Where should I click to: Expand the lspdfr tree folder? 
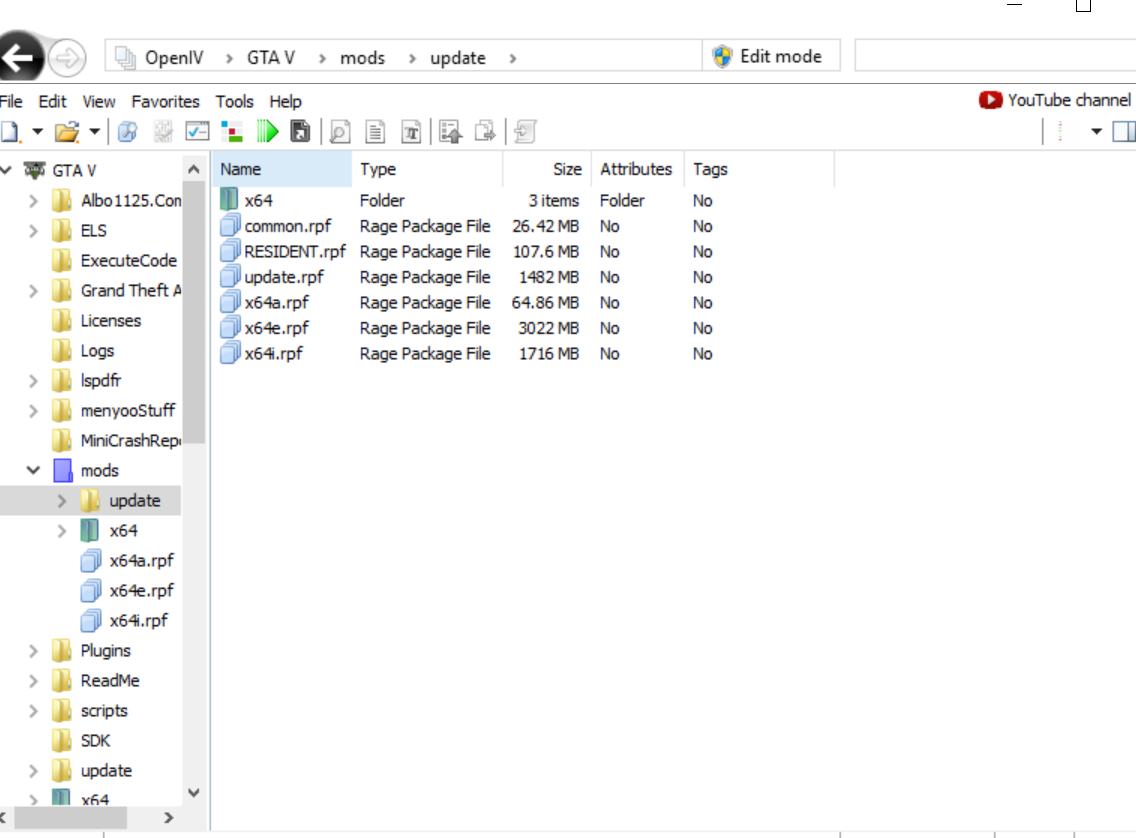point(33,381)
